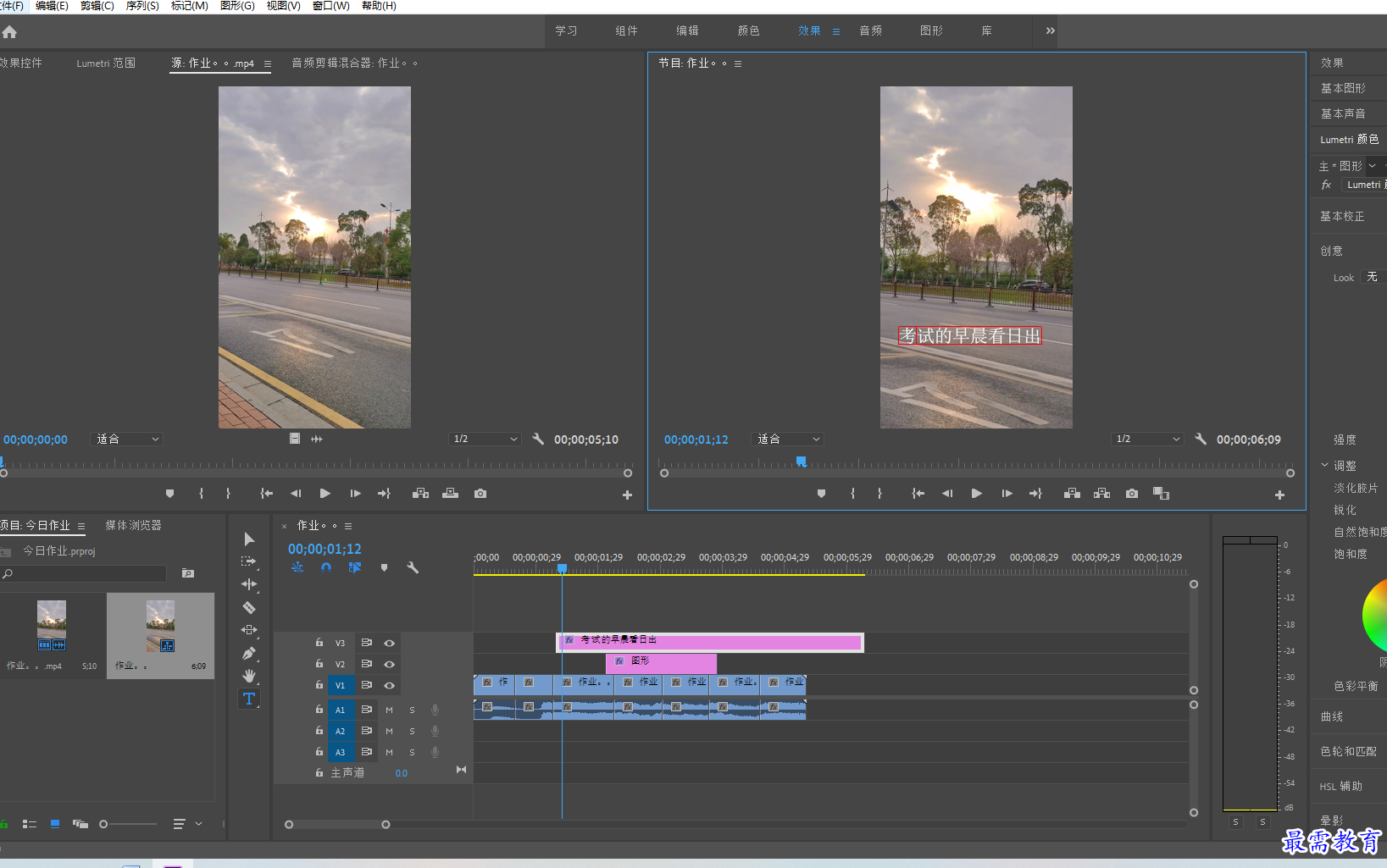
Task: Switch to 颜色 workspace tab
Action: [748, 30]
